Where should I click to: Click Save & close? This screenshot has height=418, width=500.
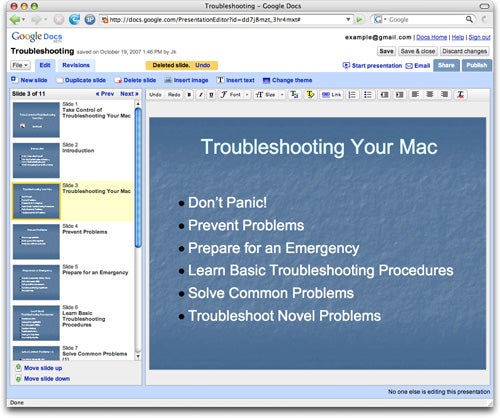(x=418, y=51)
